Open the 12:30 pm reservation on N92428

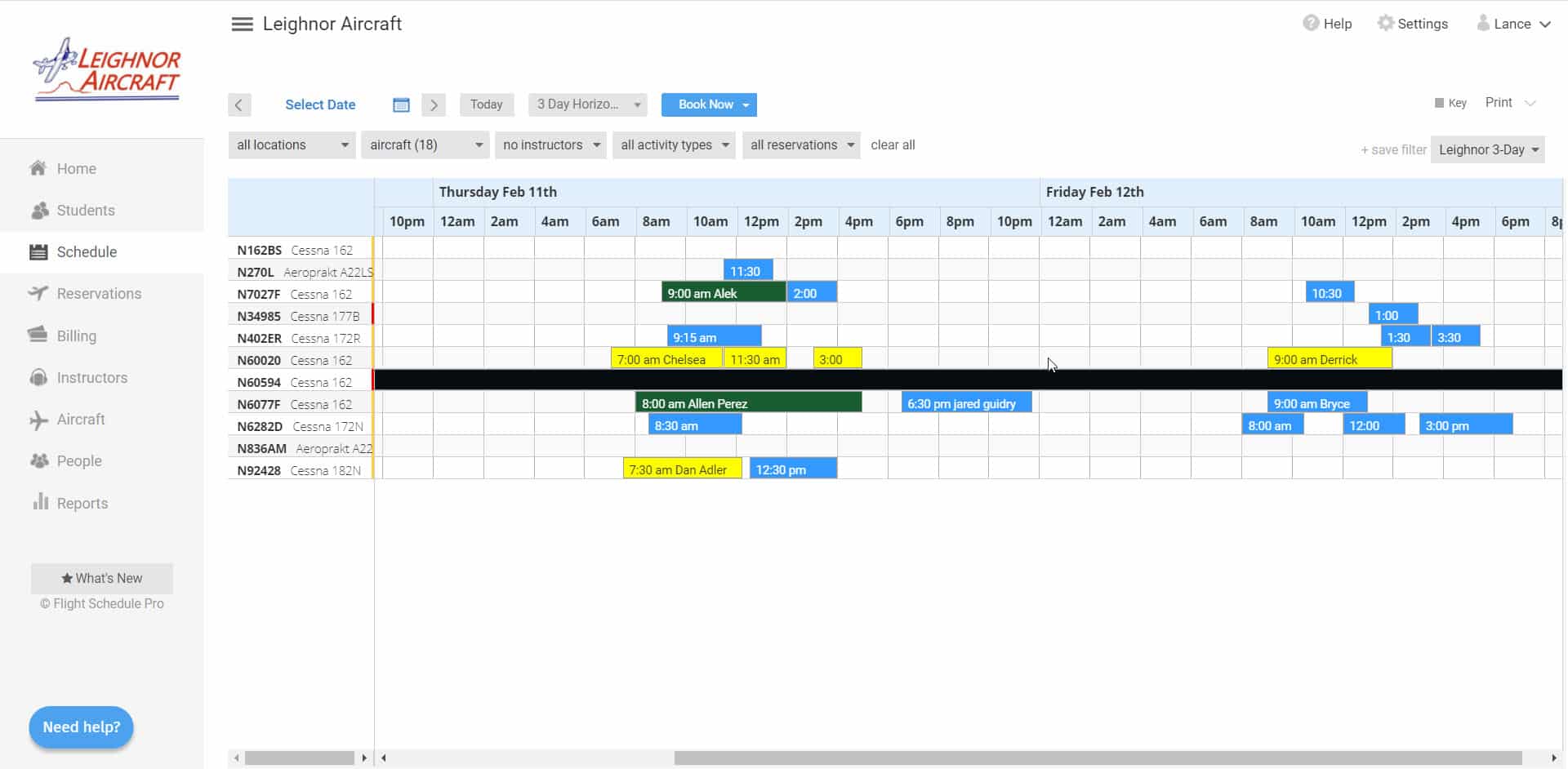793,469
